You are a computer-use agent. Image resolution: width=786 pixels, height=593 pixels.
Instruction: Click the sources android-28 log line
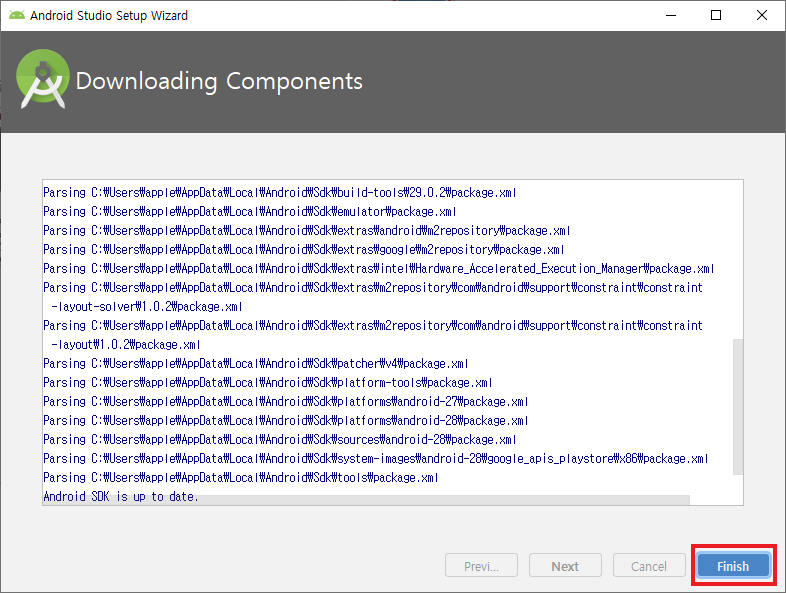click(x=280, y=440)
